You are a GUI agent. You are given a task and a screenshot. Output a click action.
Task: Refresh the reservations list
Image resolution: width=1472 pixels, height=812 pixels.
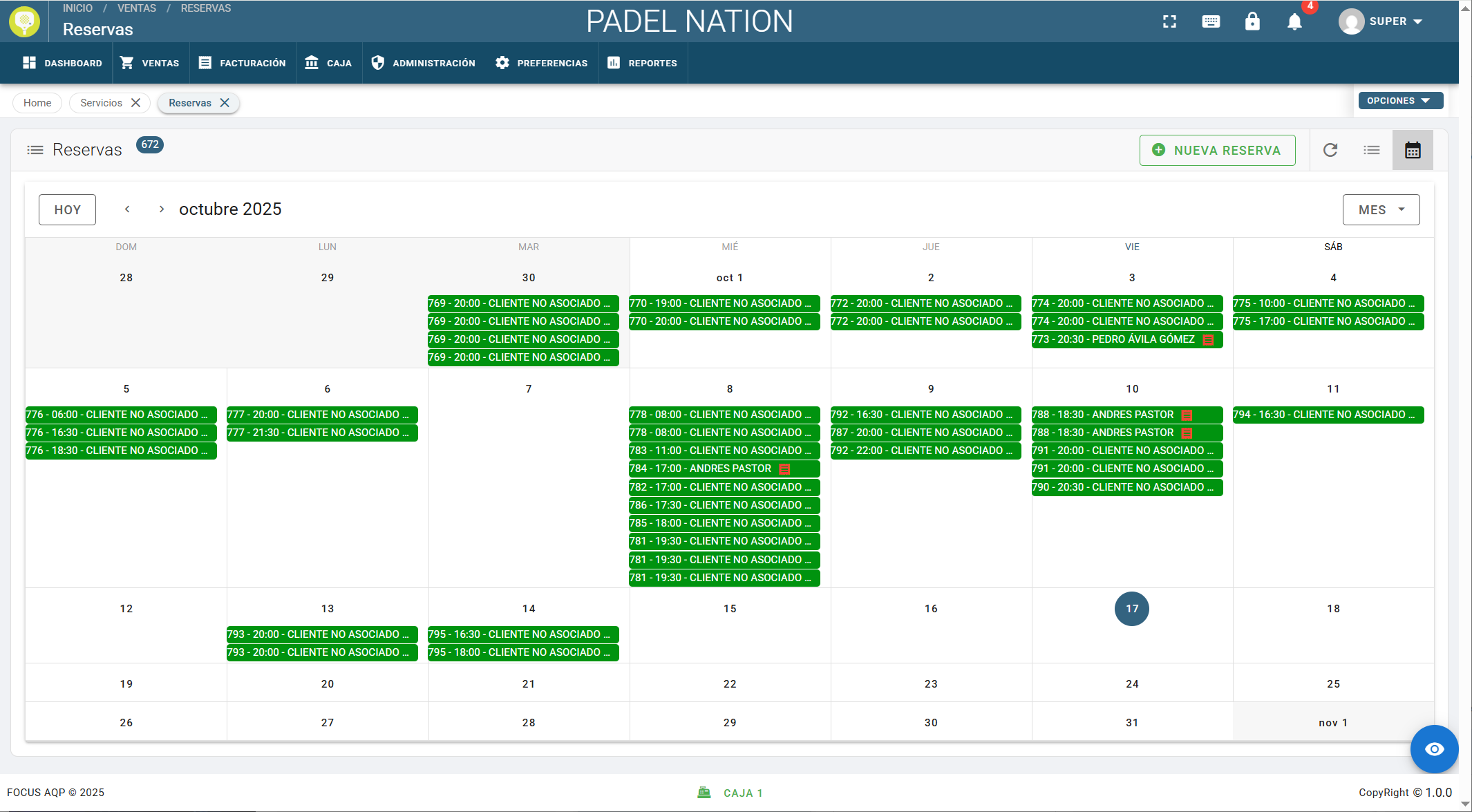tap(1330, 150)
